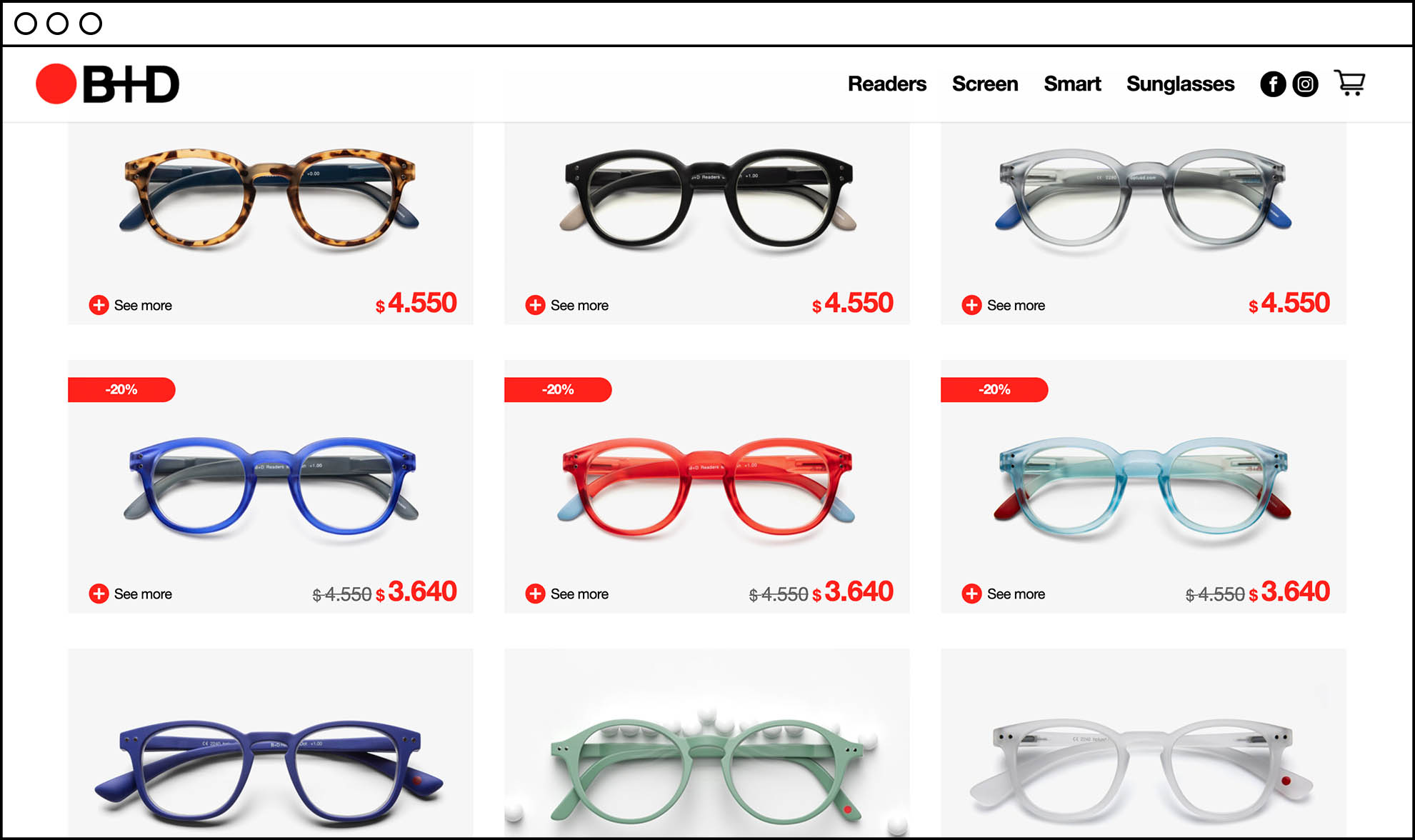The image size is (1415, 840).
Task: Open the shopping cart
Action: [1349, 84]
